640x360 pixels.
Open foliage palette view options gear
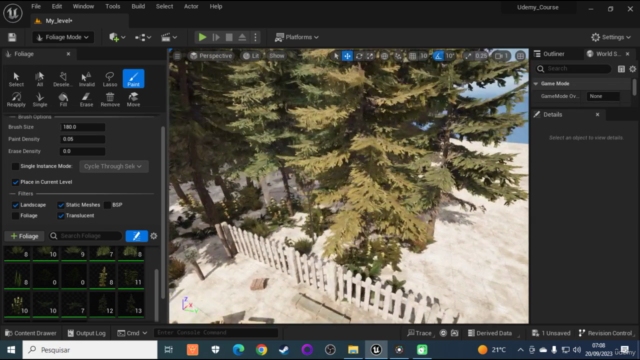[154, 236]
